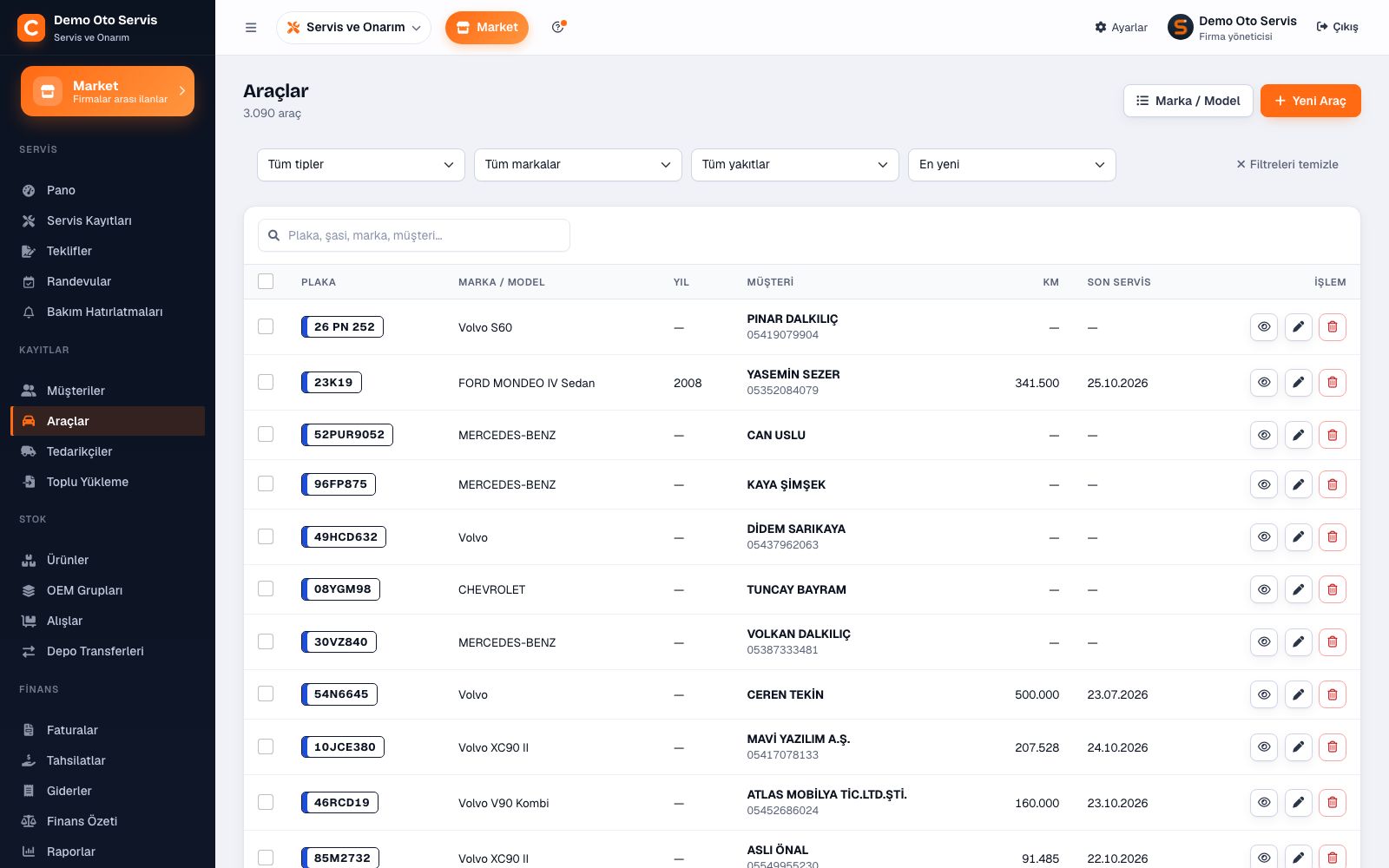Check the box next to 54N6645
The width and height of the screenshot is (1389, 868).
click(266, 694)
